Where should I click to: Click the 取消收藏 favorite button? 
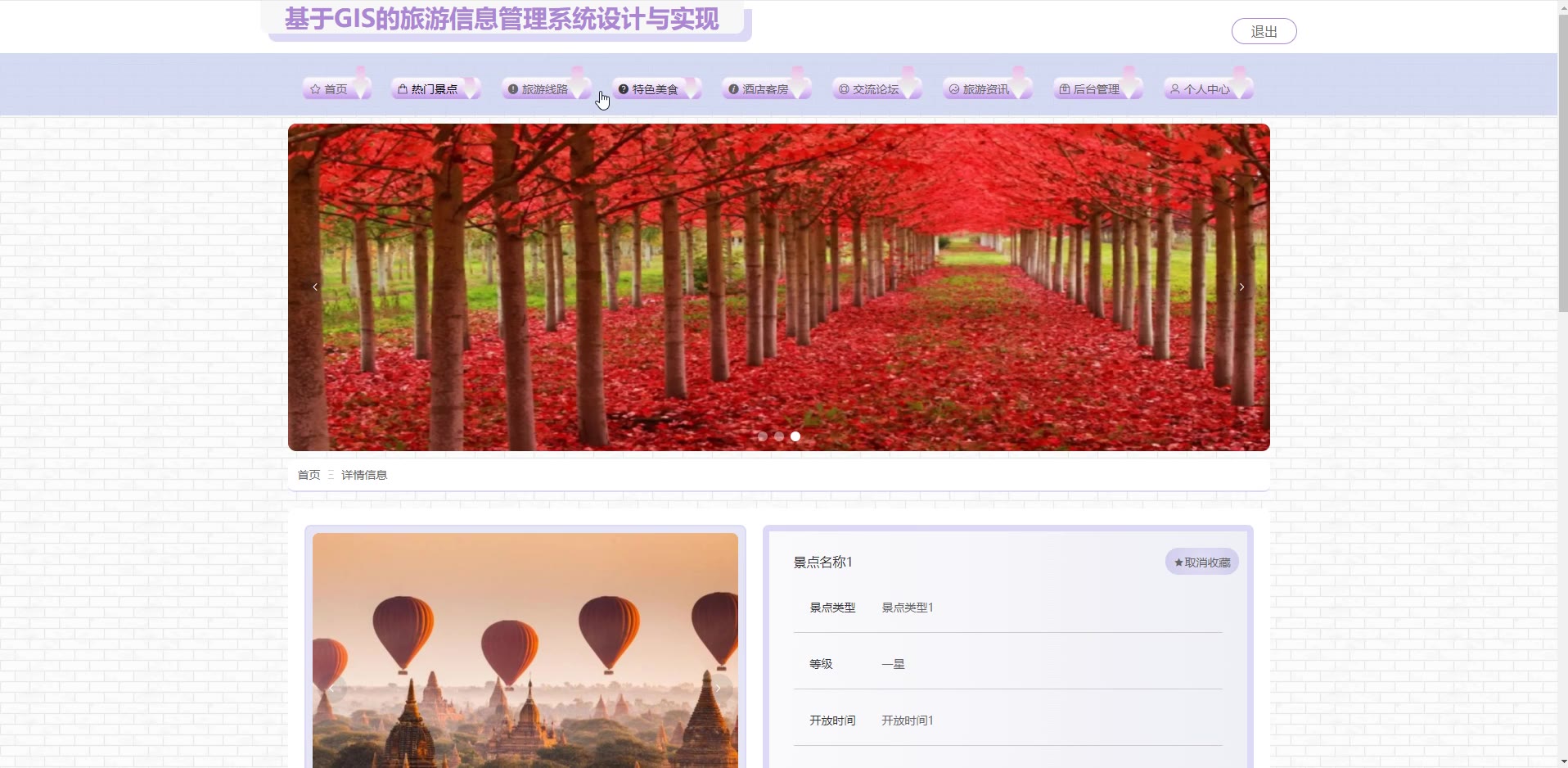1201,562
